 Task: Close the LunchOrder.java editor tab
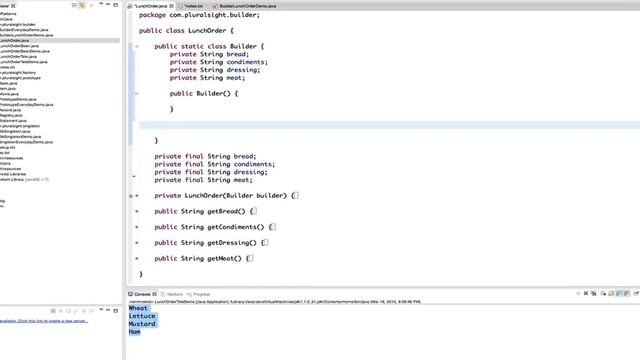tap(171, 6)
